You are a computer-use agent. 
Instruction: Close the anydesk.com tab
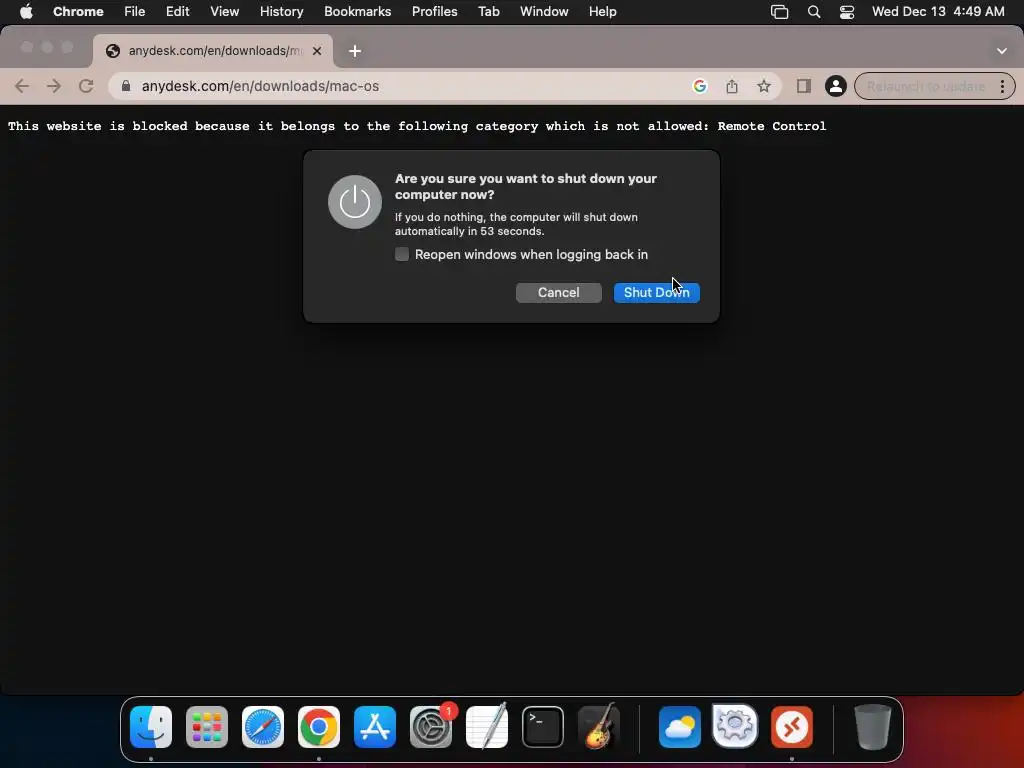pos(317,51)
